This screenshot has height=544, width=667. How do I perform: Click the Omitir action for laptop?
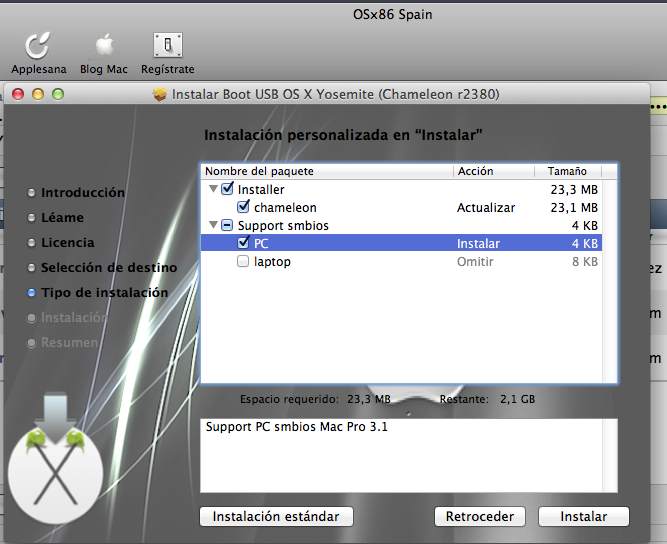475,262
